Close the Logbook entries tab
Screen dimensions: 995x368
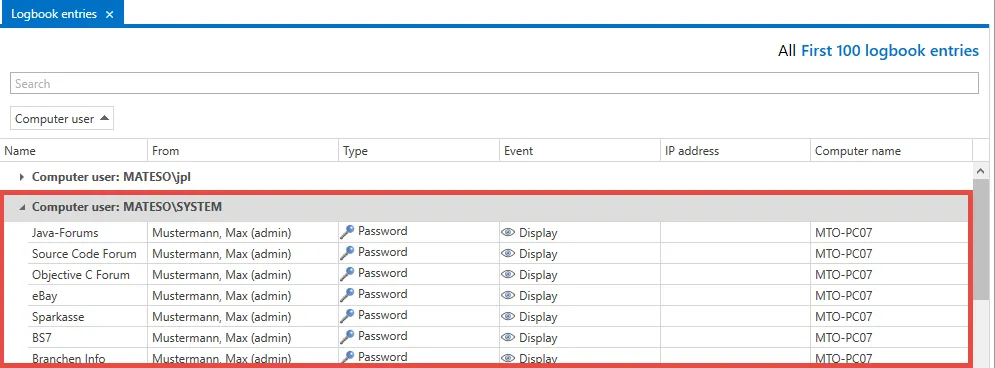109,14
